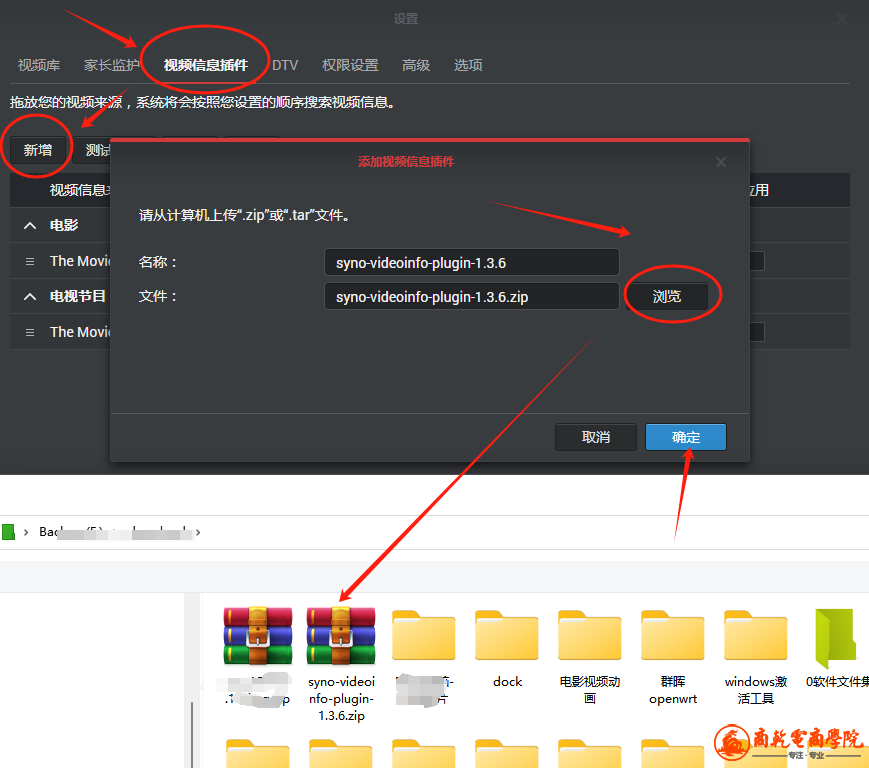Select the 群晖 openwrt folder
The width and height of the screenshot is (869, 768).
[673, 657]
